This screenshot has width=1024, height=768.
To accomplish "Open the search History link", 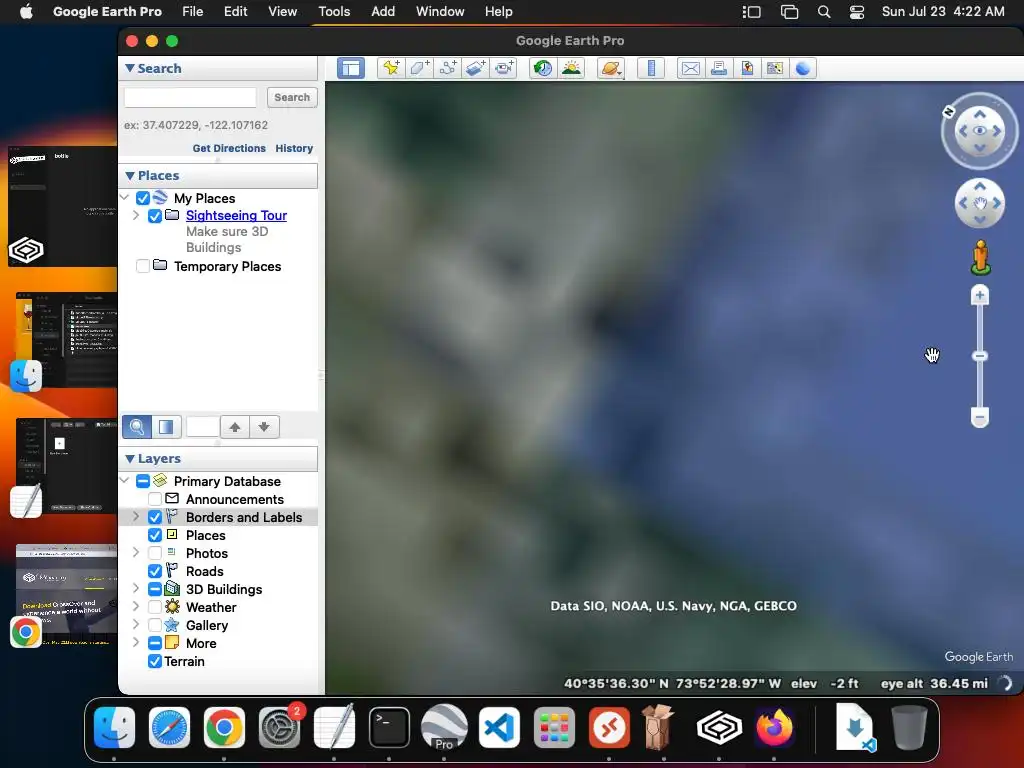I will (294, 148).
